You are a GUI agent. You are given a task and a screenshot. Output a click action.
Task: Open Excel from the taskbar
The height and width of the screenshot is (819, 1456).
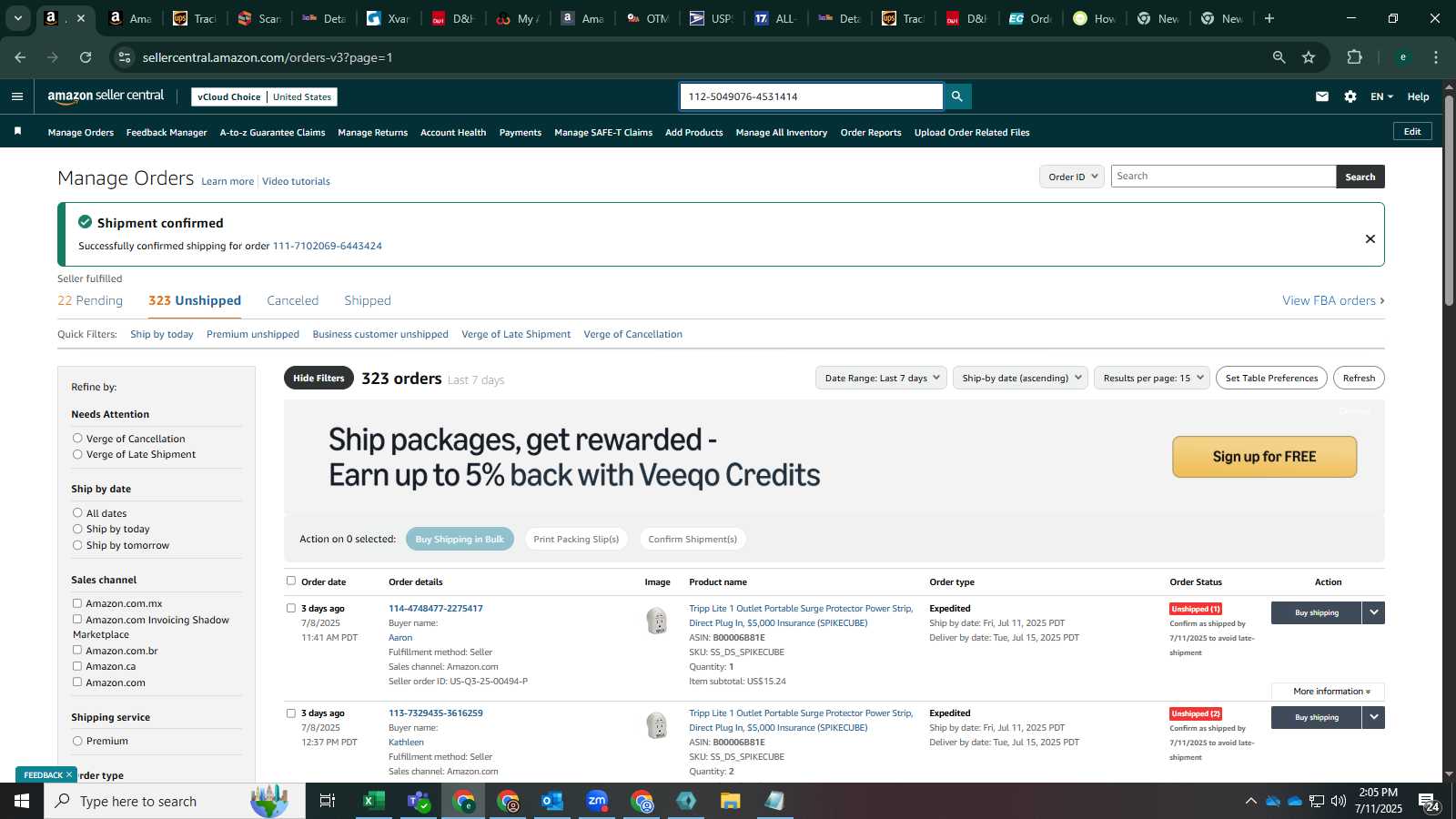(373, 801)
